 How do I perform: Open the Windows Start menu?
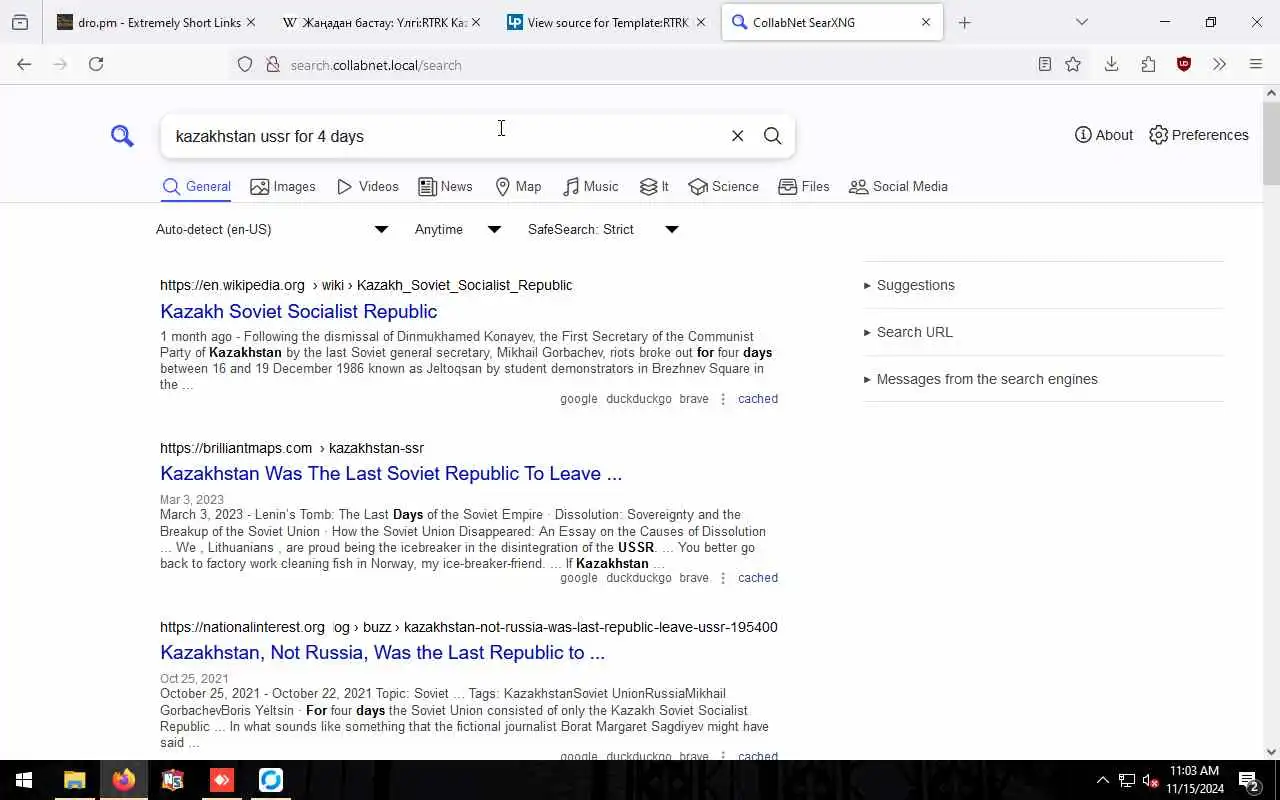click(24, 780)
